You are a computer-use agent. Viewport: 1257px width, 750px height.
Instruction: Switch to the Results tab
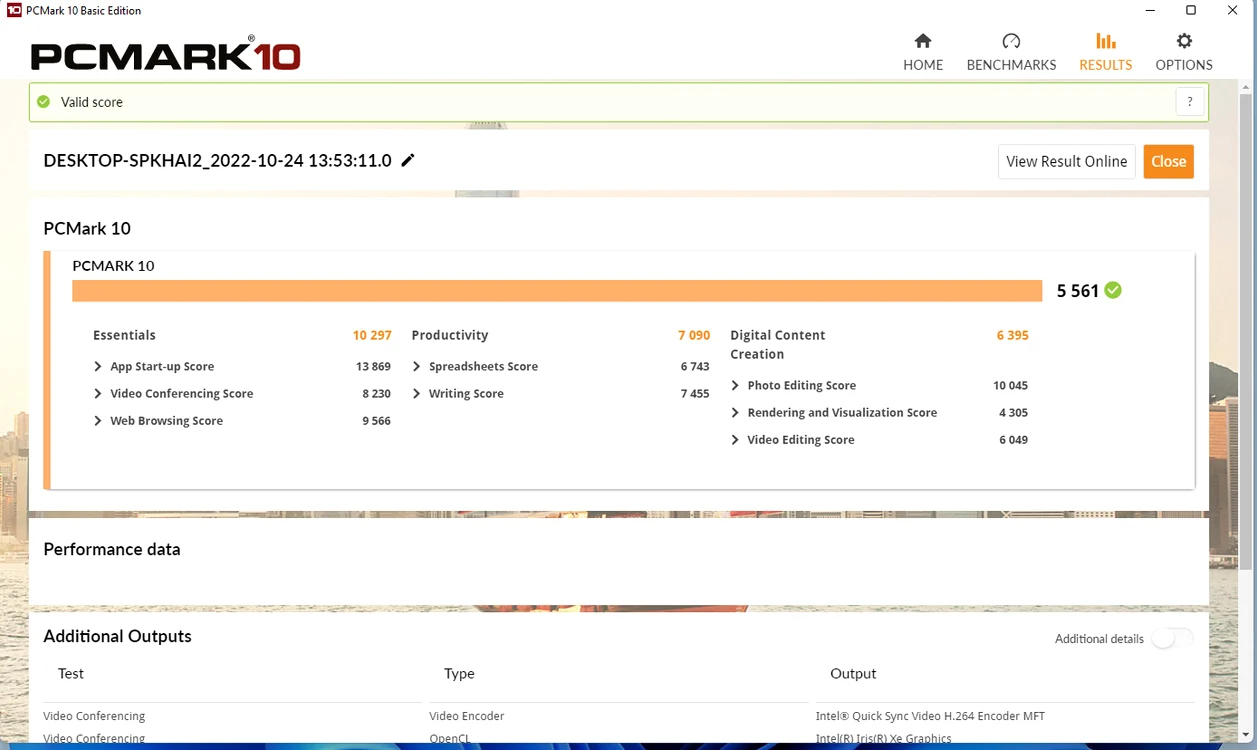point(1105,52)
